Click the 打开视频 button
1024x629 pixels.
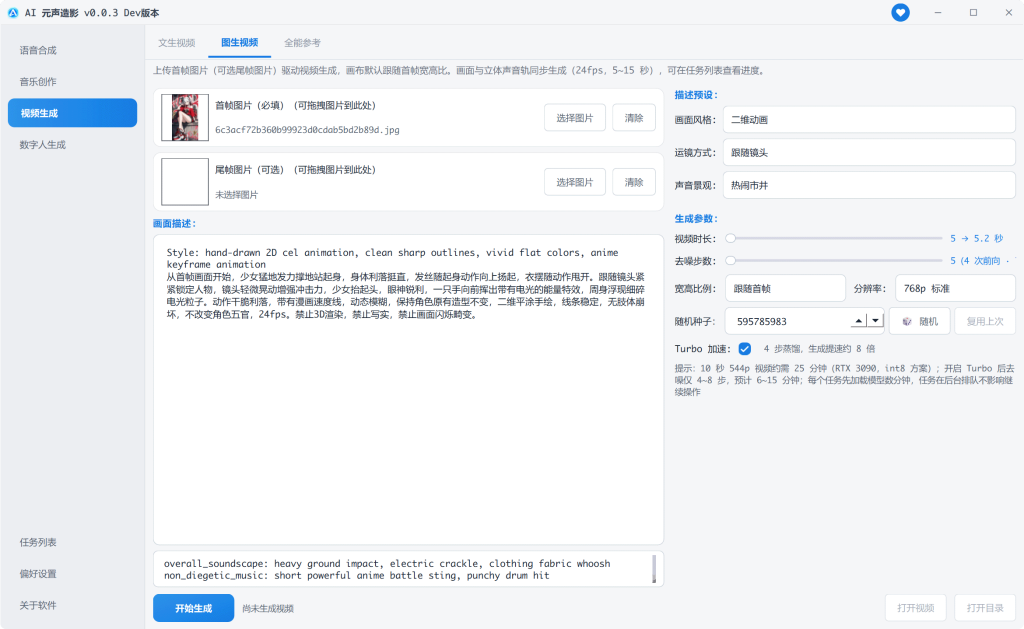pos(916,608)
